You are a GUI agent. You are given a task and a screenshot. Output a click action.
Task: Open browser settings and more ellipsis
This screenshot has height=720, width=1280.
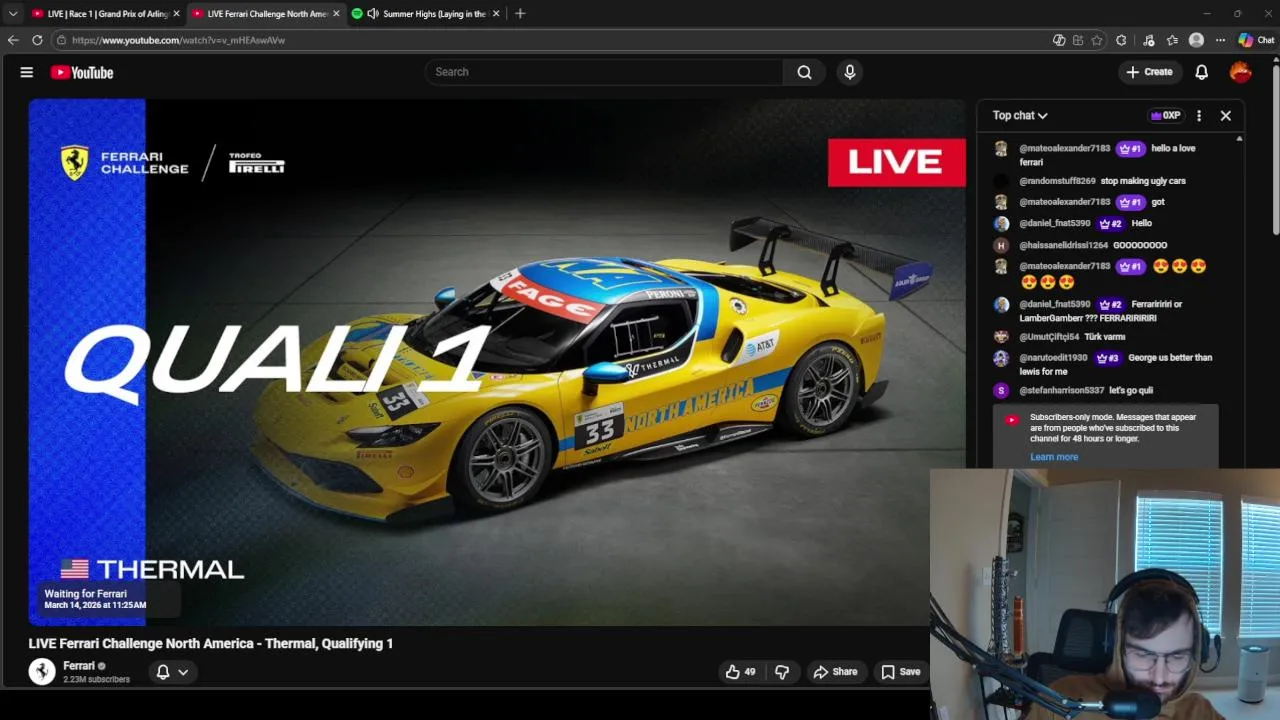click(1220, 40)
